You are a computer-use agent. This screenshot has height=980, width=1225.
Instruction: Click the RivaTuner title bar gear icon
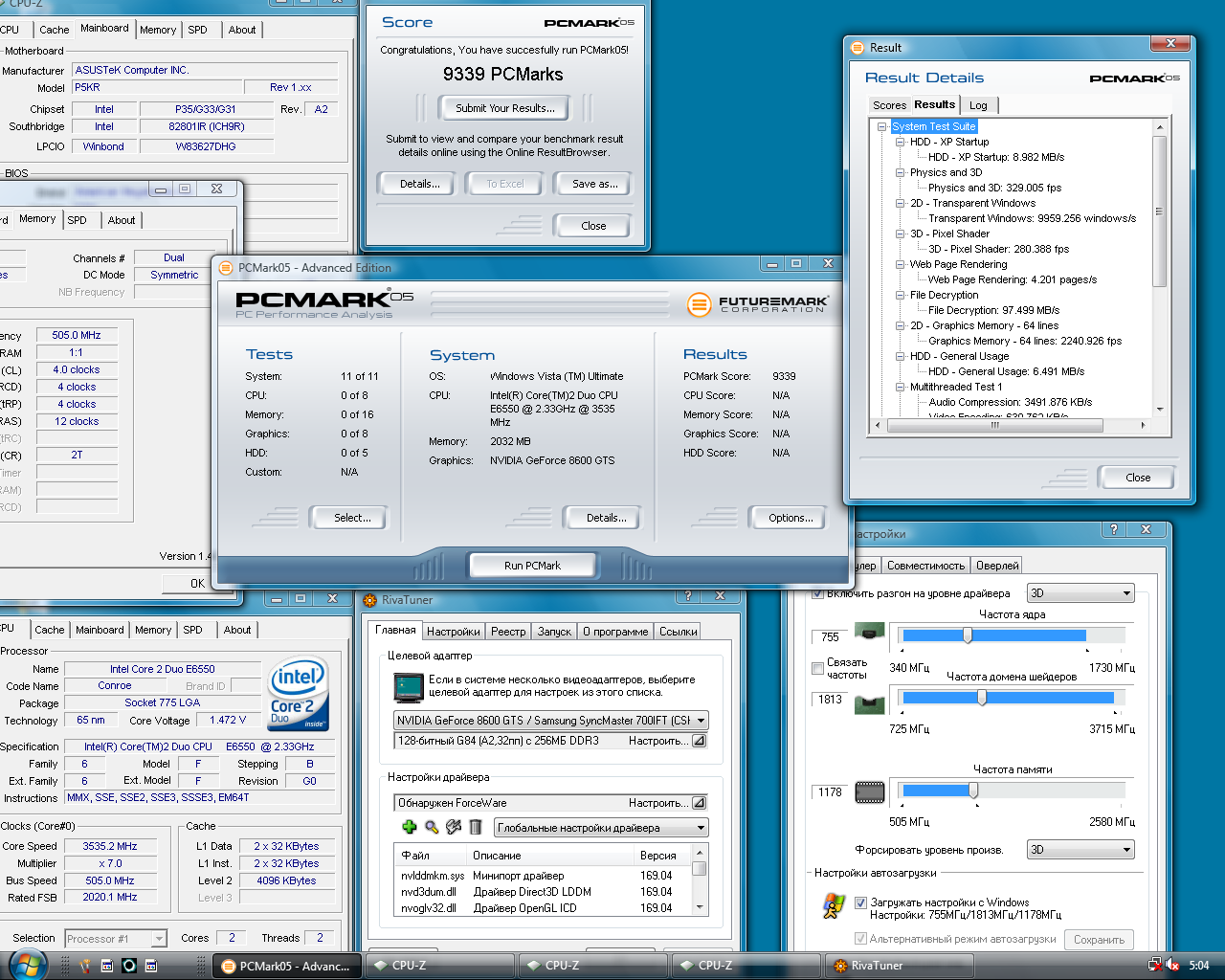[369, 600]
